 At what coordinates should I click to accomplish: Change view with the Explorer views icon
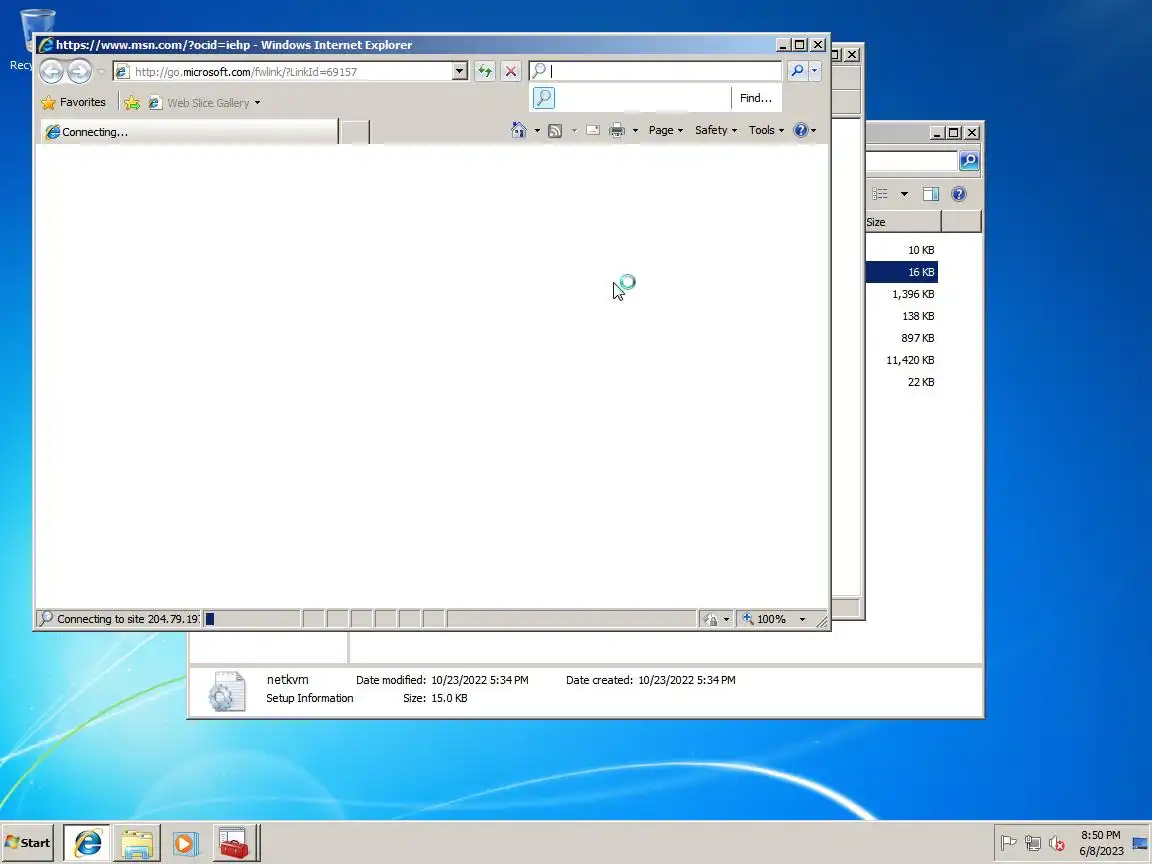click(880, 194)
